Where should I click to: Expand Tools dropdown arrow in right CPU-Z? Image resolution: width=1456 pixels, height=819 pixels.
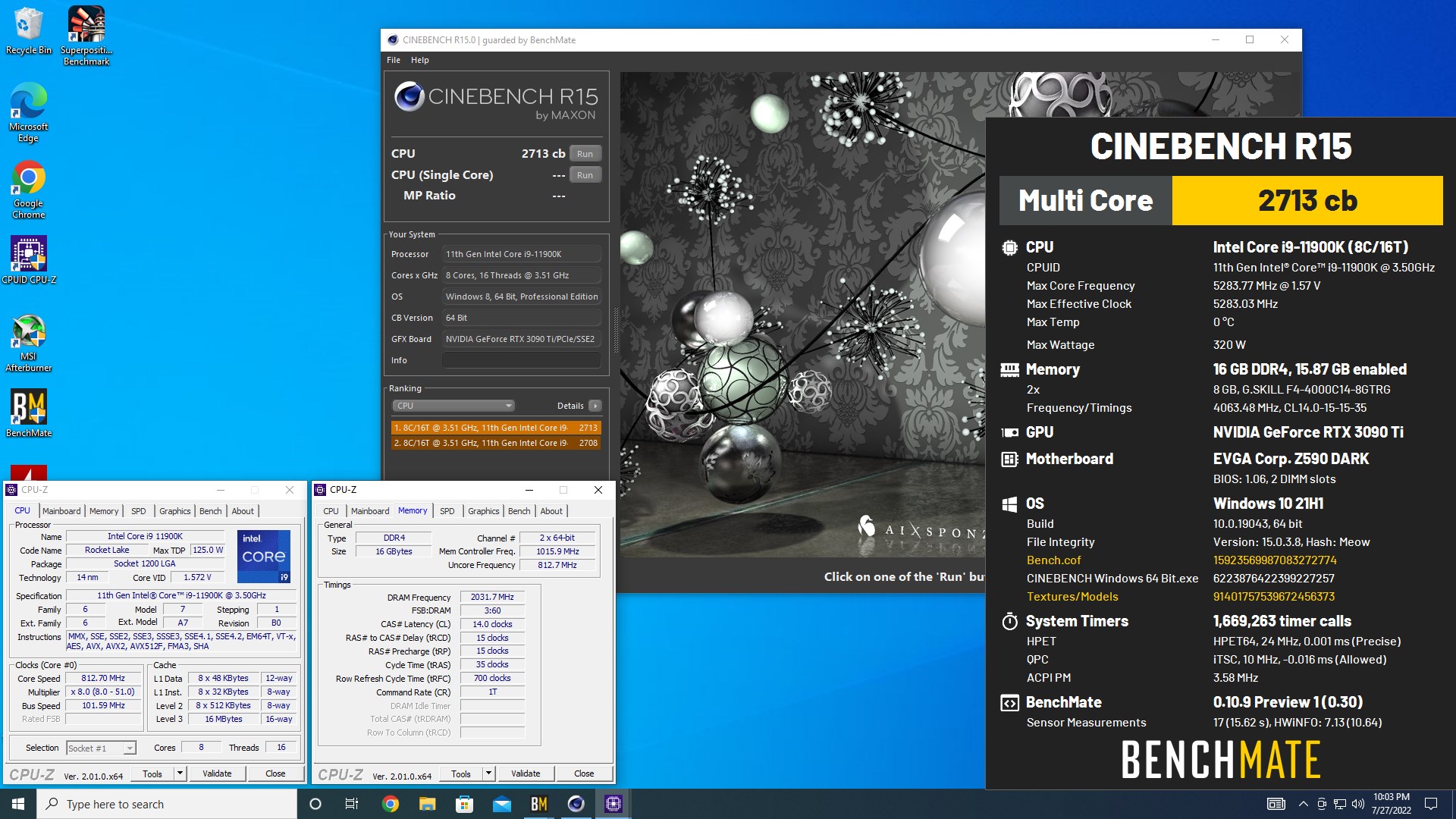[488, 773]
